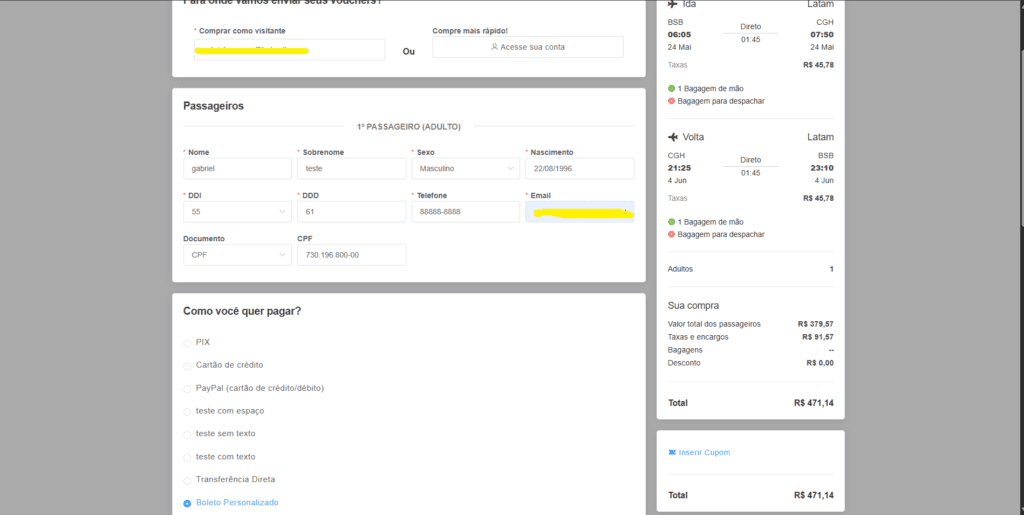Click the Ida departure airplane icon
Image resolution: width=1024 pixels, height=515 pixels.
(673, 4)
